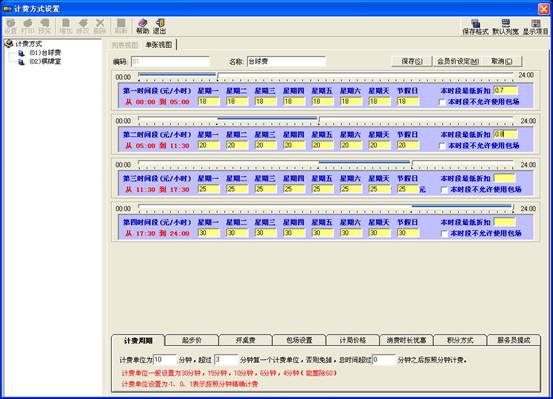Open the 包场设置 tab
The image size is (553, 399).
point(299,340)
